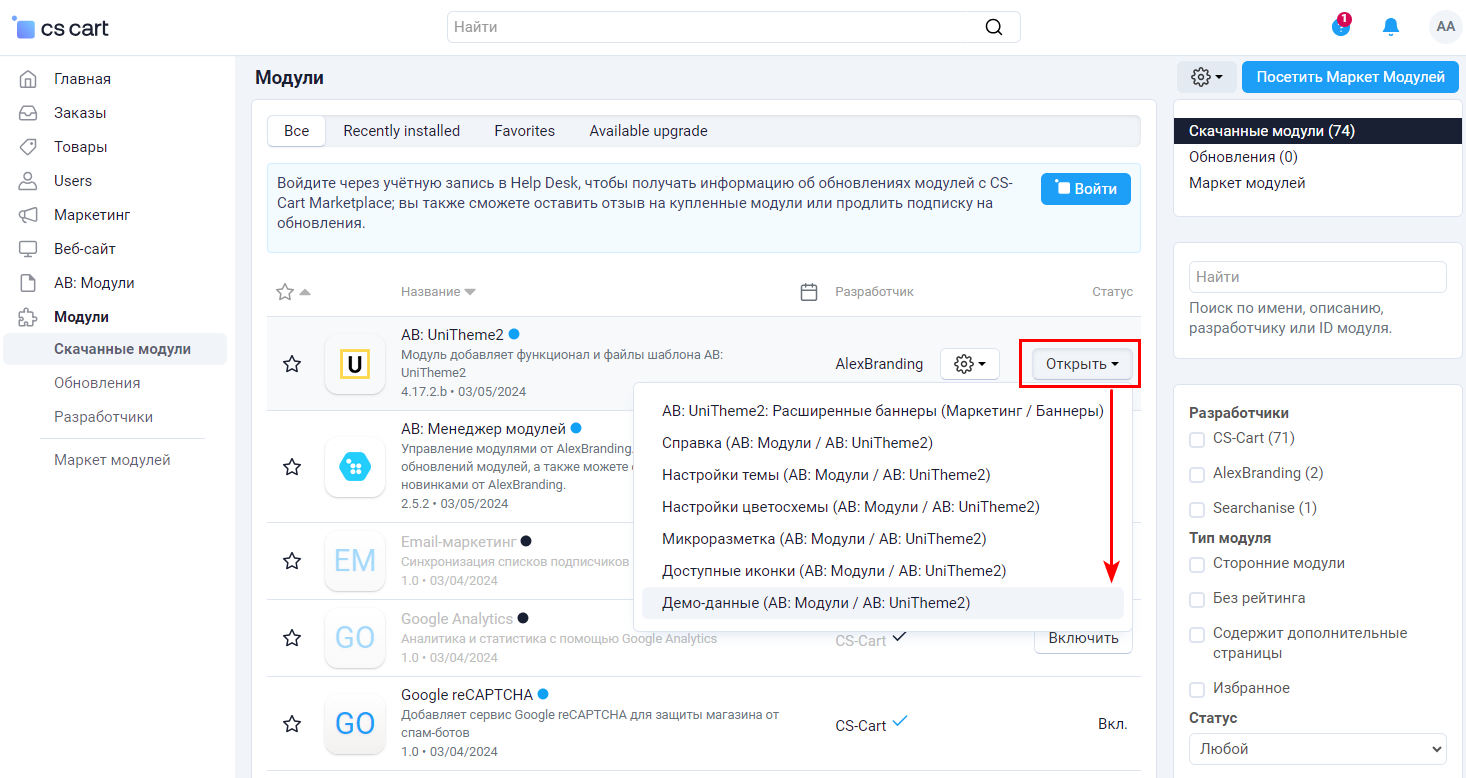Star the Email-маркетинг add-on
The height and width of the screenshot is (778, 1466).
click(292, 561)
